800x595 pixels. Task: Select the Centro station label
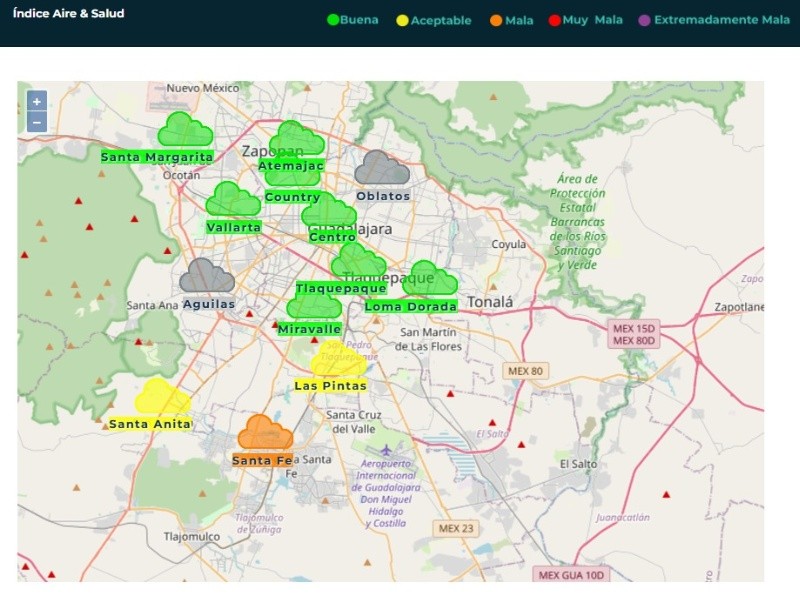332,237
